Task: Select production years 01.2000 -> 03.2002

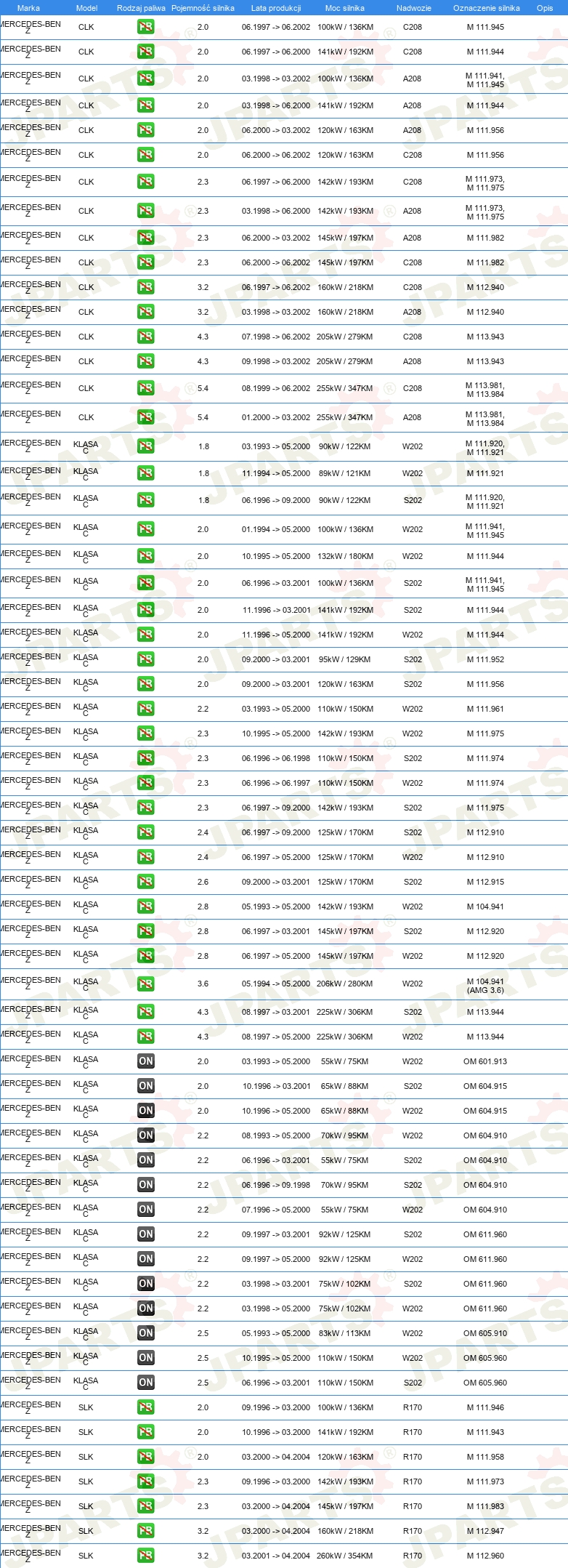Action: tap(276, 417)
